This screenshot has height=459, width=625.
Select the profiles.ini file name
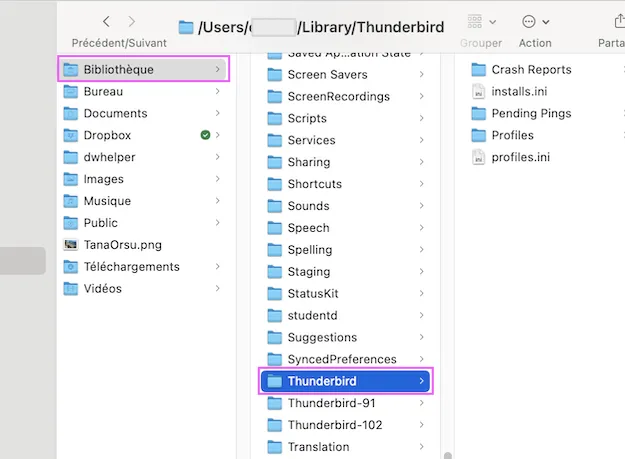521,157
